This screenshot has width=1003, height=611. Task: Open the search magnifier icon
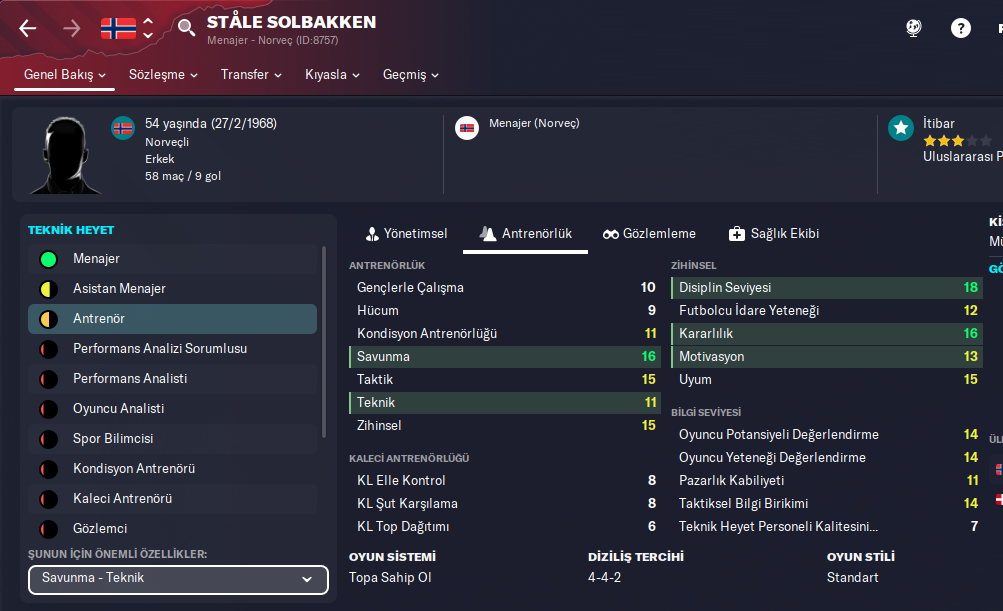tap(186, 28)
